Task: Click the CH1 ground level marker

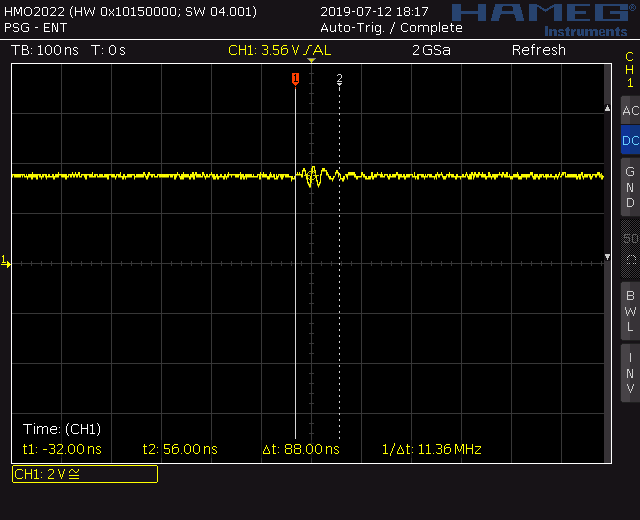Action: pyautogui.click(x=6, y=261)
